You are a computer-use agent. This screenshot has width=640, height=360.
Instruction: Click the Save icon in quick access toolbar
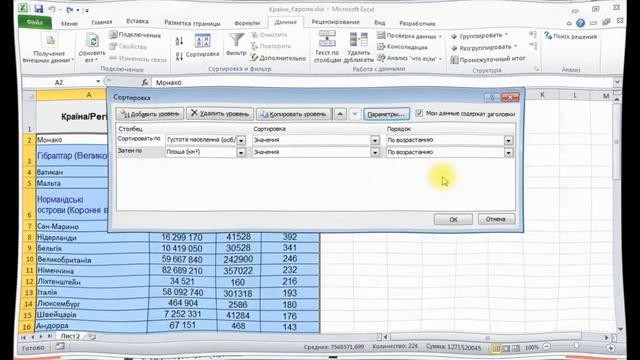(38, 9)
